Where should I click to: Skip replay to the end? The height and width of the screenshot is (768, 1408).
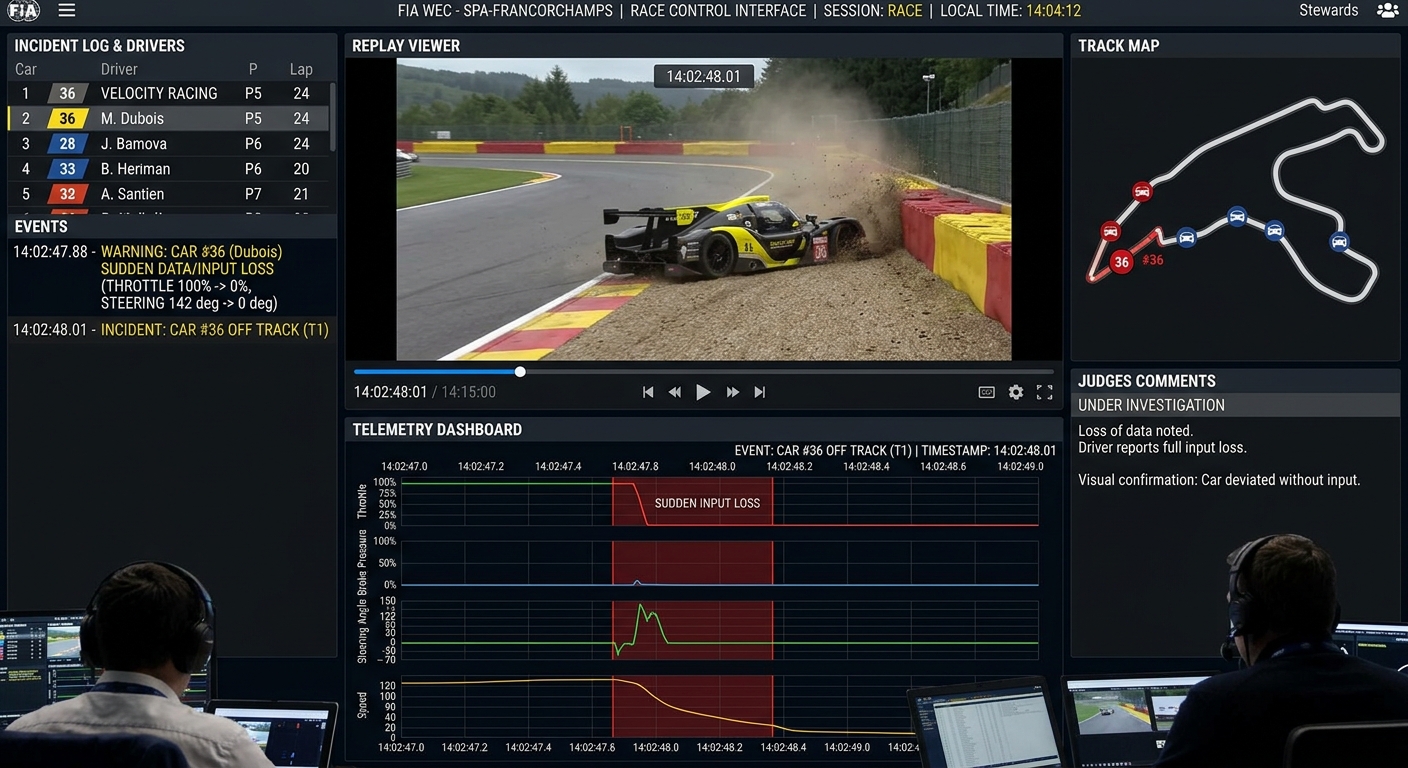click(760, 392)
